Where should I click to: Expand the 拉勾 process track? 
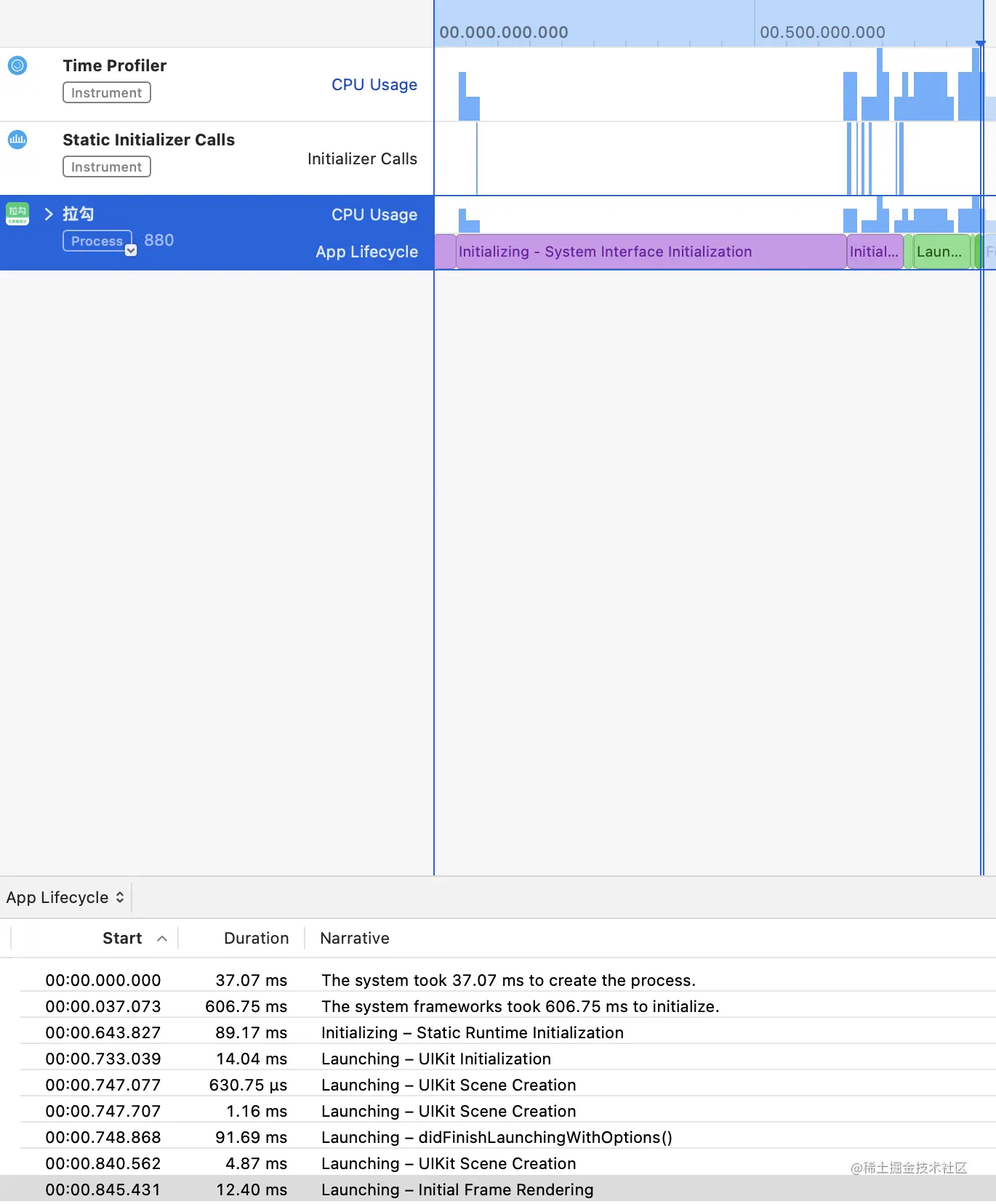tap(49, 214)
